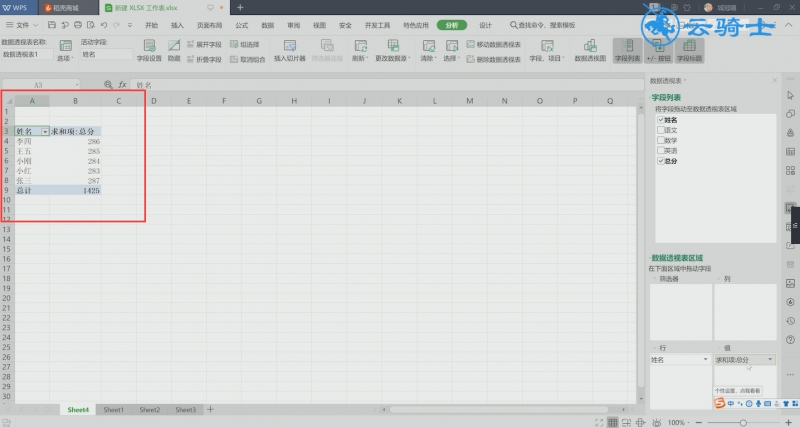Click the 数据透视表1 name input field
The width and height of the screenshot is (800, 428).
point(27,54)
